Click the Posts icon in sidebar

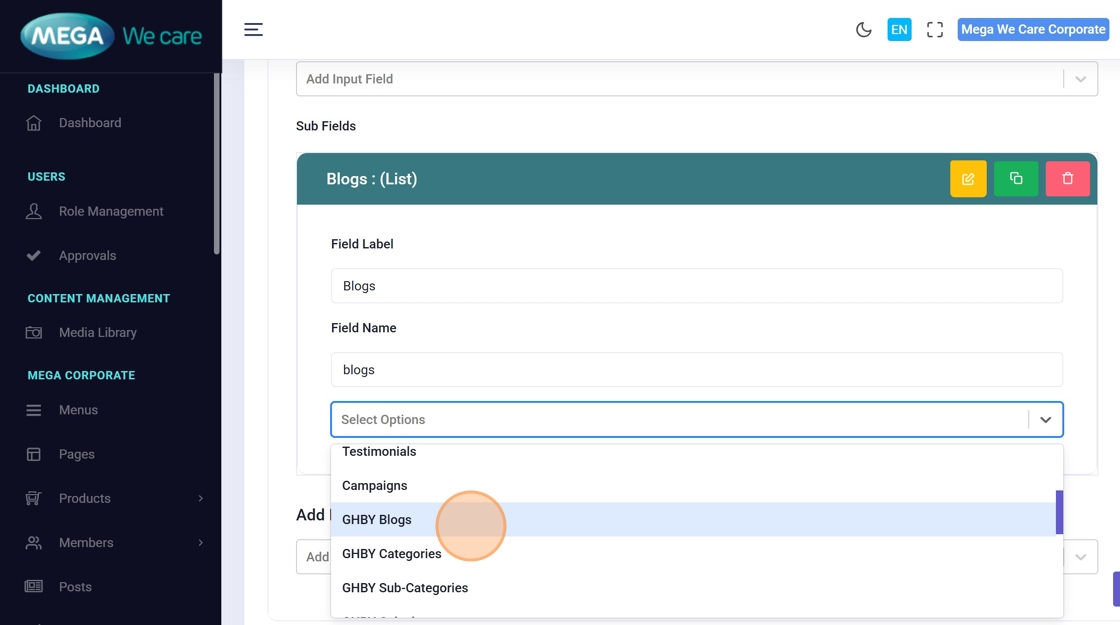[x=34, y=587]
